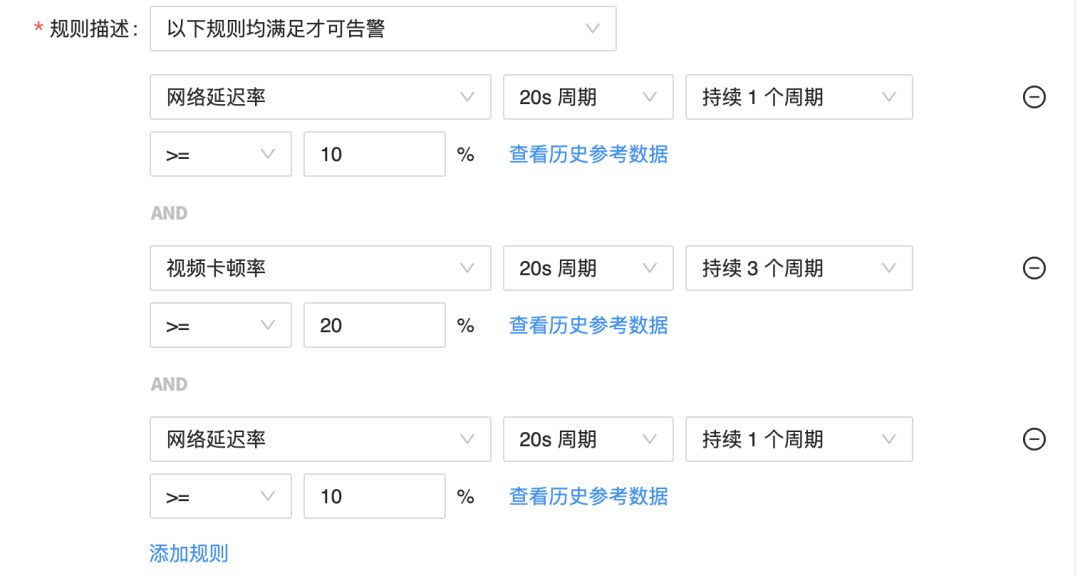Screen dimensions: 1080x576
Task: Open the >= operator dropdown of first rule
Action: (x=220, y=154)
